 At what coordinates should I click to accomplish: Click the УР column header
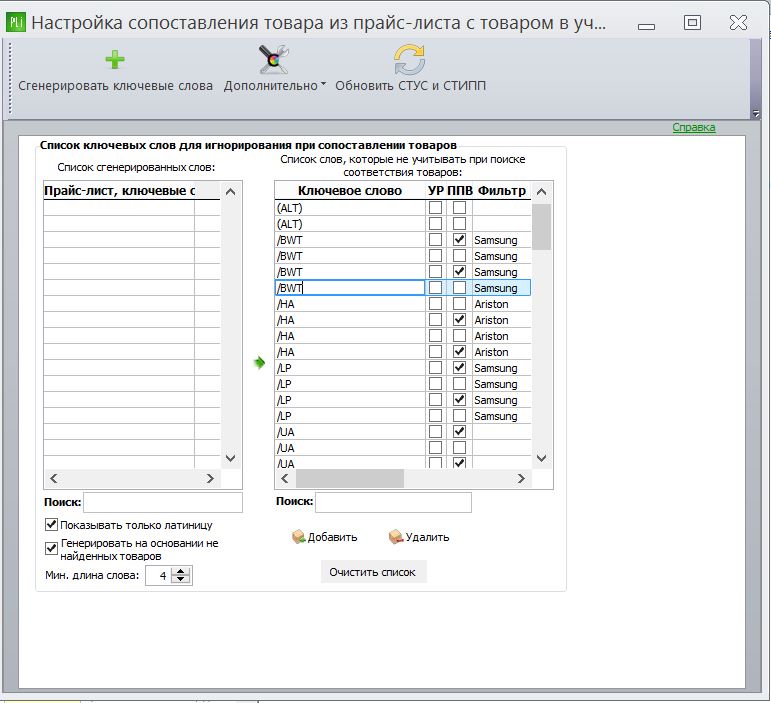436,191
